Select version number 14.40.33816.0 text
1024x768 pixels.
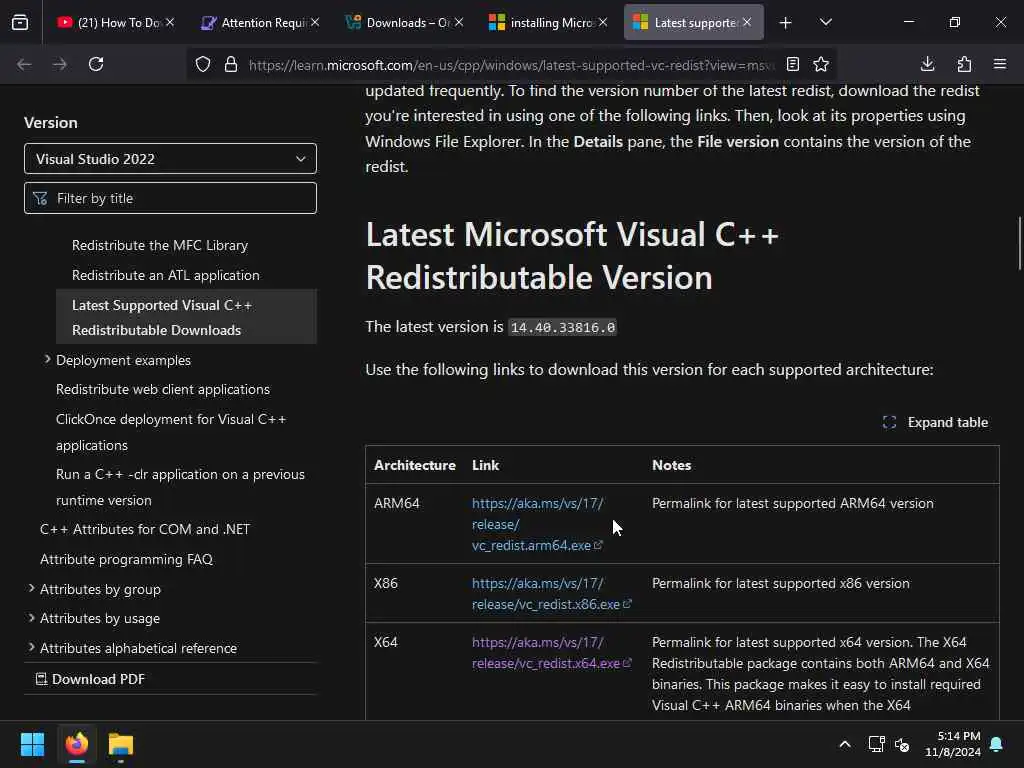(563, 327)
